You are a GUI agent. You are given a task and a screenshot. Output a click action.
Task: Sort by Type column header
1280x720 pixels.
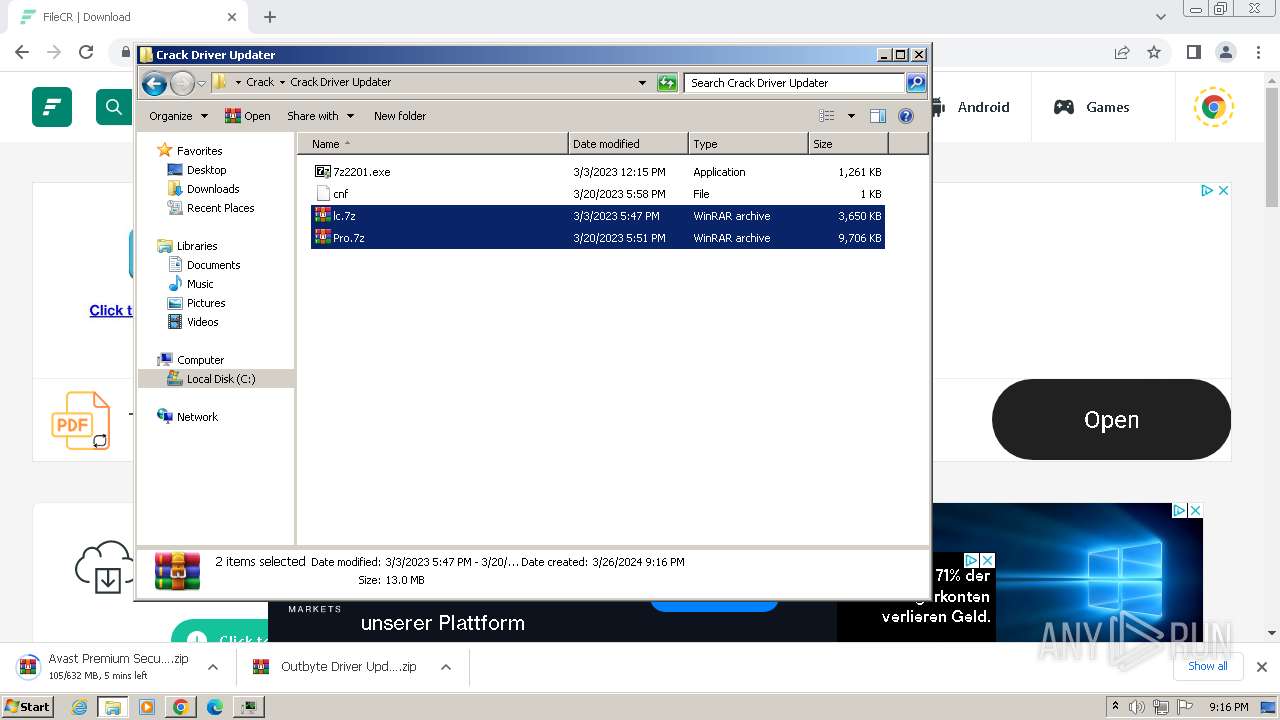748,144
